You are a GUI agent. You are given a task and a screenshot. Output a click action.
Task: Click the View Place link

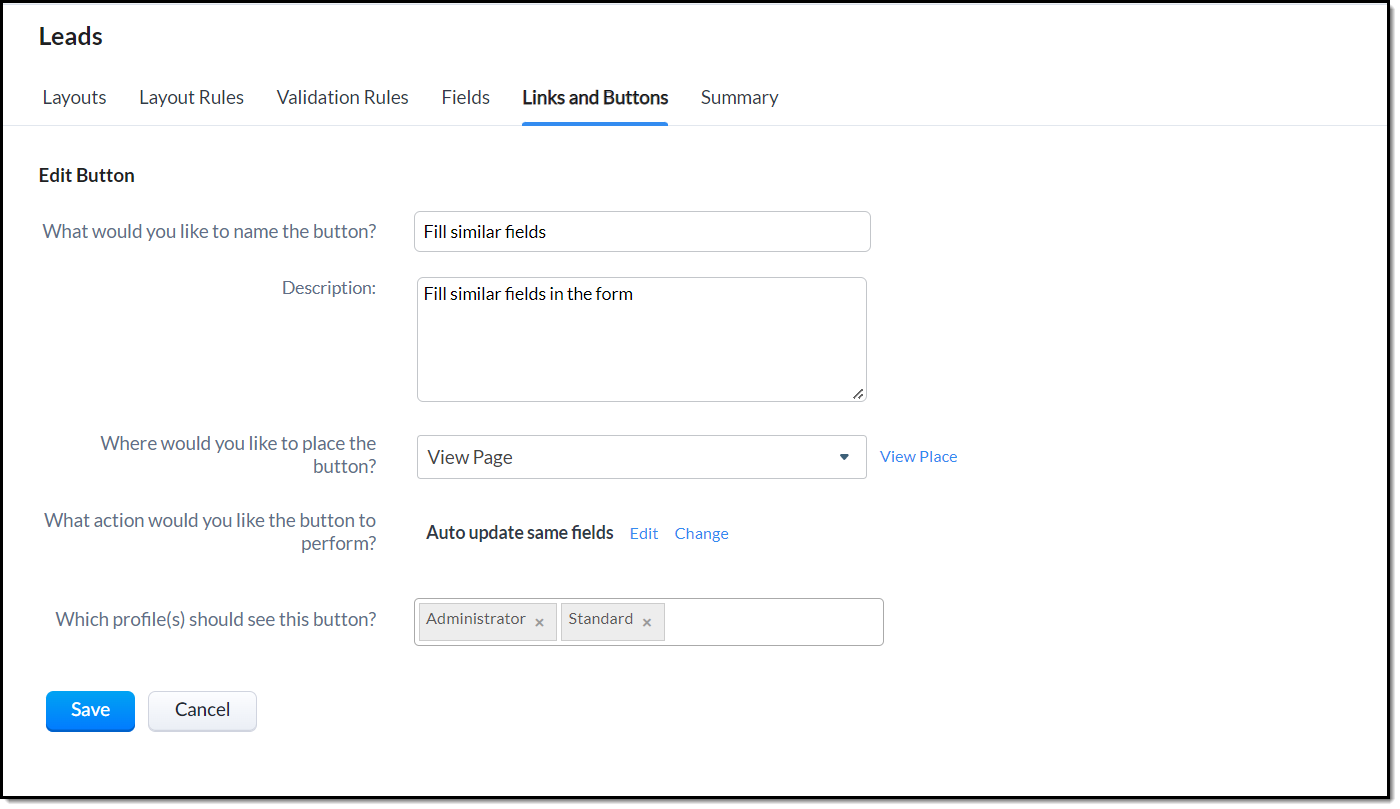(x=918, y=456)
